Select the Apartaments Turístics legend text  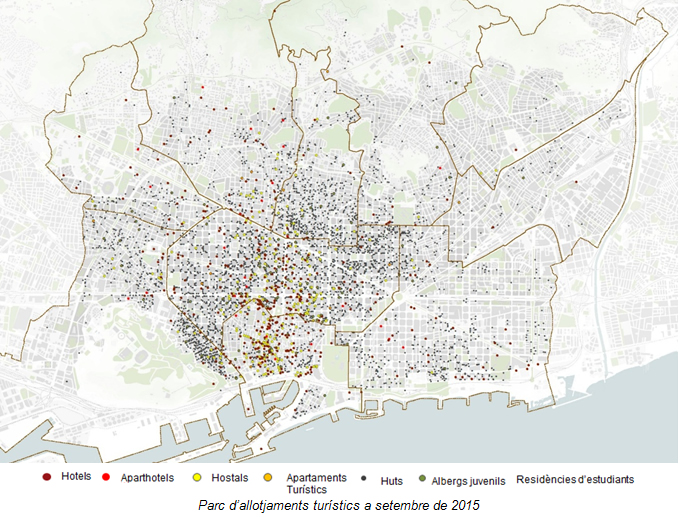tap(316, 484)
